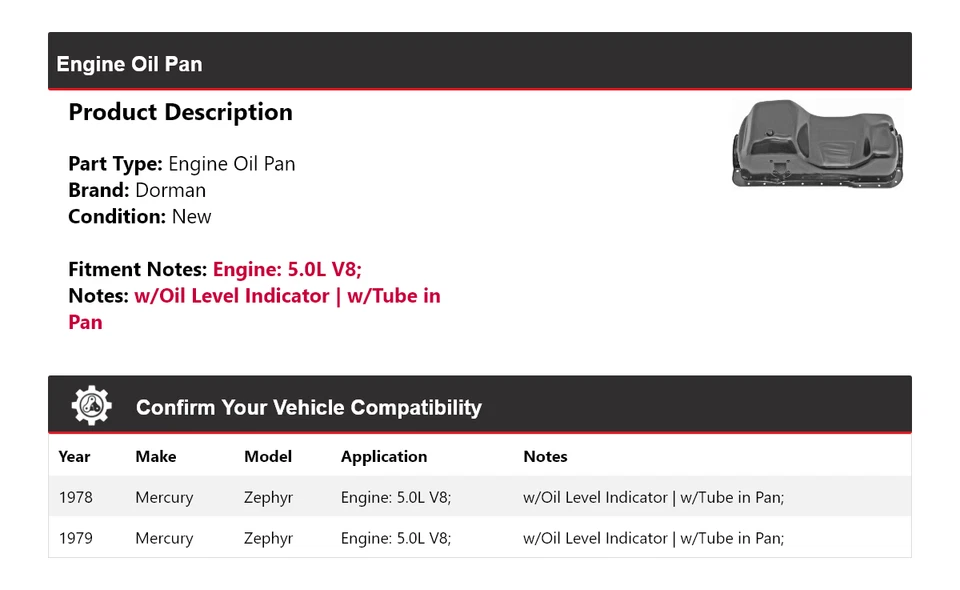Click the Product Description heading
Screen dimensions: 960x590
point(180,112)
